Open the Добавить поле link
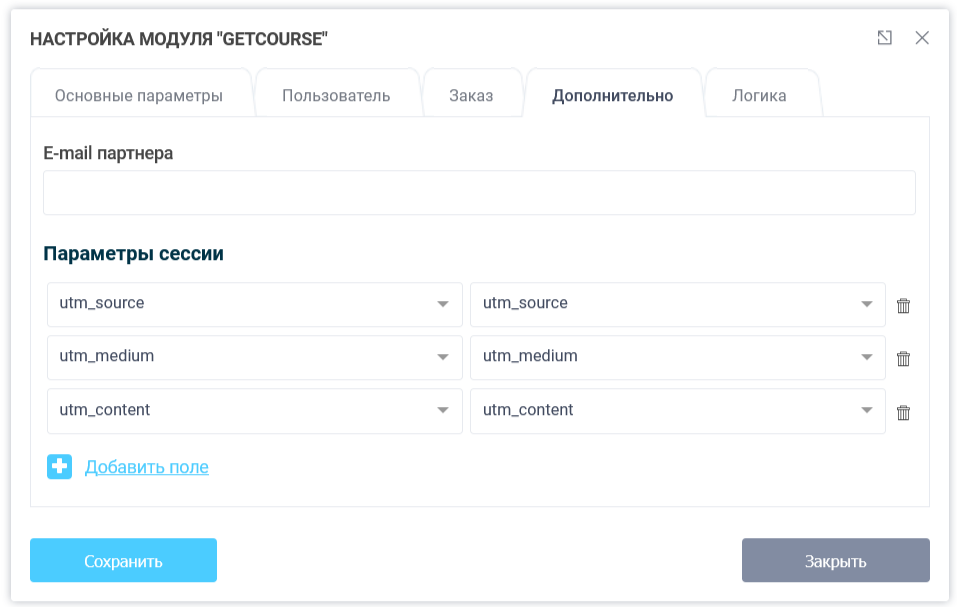The width and height of the screenshot is (957, 607). 147,466
